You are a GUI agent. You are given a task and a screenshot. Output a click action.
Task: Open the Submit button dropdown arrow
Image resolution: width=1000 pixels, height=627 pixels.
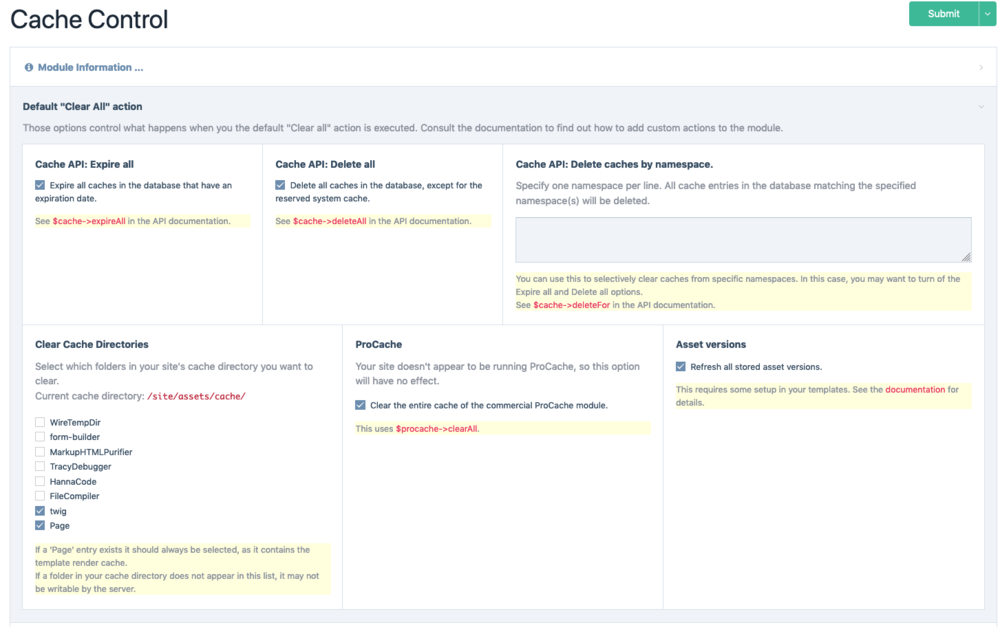pos(988,14)
